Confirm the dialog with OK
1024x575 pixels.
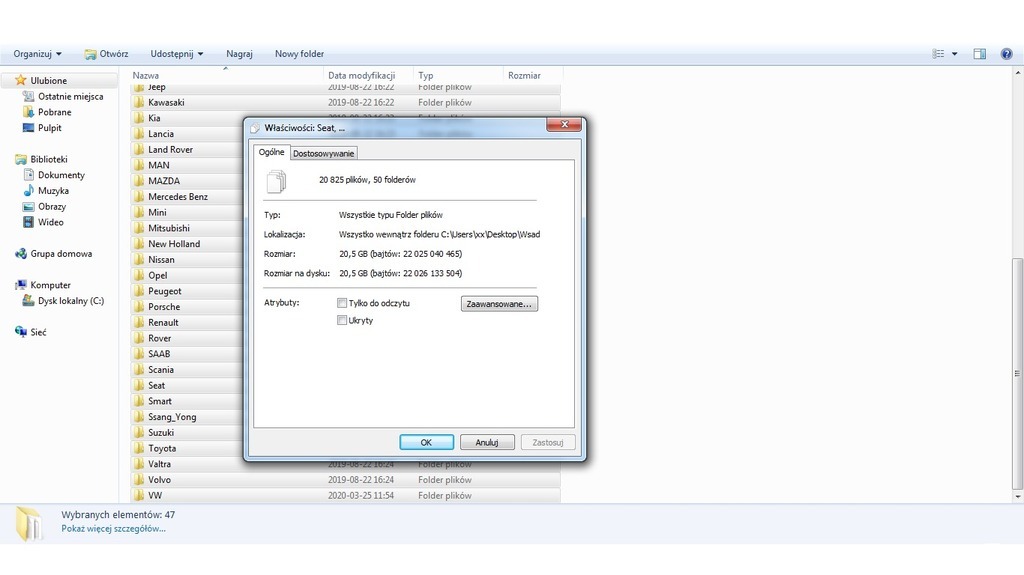pos(426,442)
